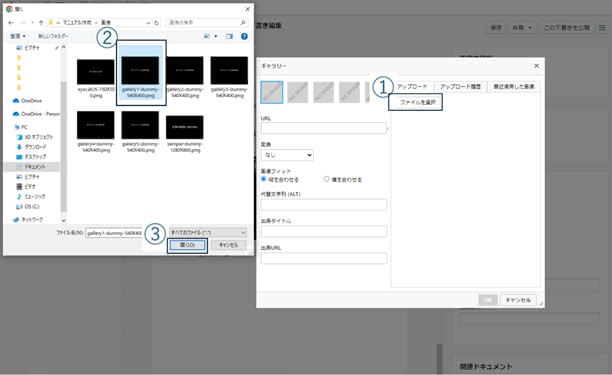Select the highlighted first NO IMAGE thumbnail
Image resolution: width=612 pixels, height=375 pixels.
tap(272, 92)
